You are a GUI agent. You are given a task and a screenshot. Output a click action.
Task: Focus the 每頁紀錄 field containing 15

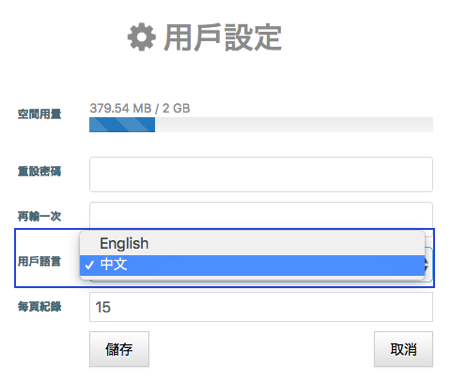click(x=261, y=307)
